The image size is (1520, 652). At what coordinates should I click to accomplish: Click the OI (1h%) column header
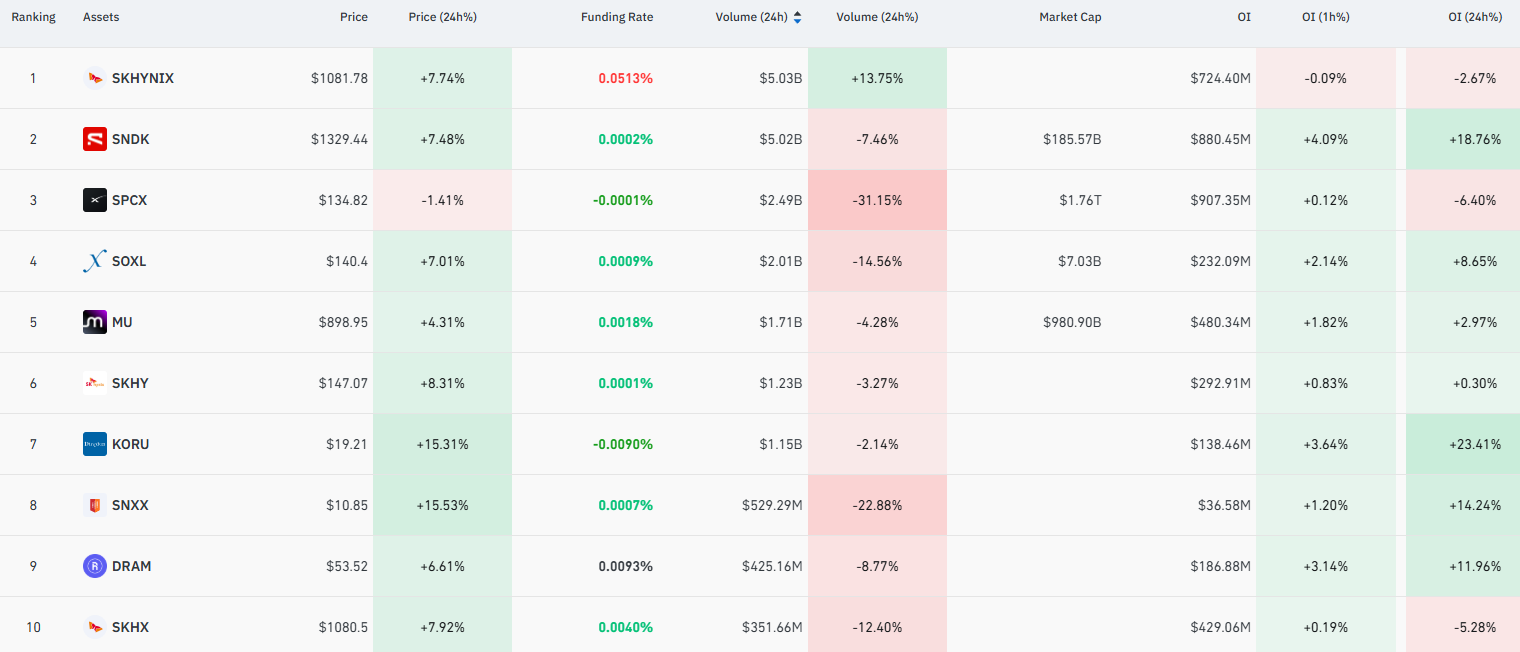point(1325,17)
